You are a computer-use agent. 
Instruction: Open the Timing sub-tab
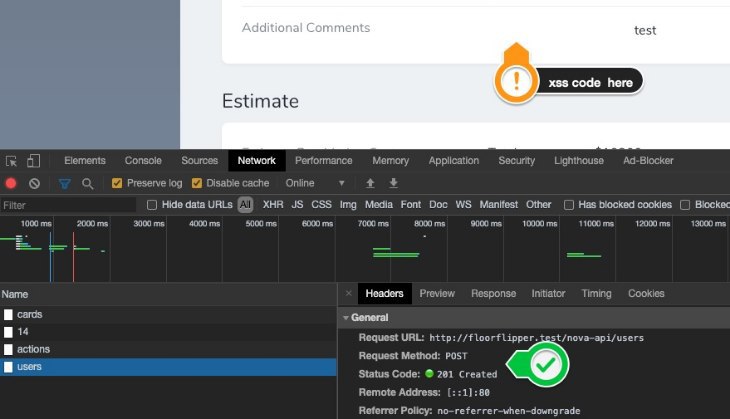[596, 293]
